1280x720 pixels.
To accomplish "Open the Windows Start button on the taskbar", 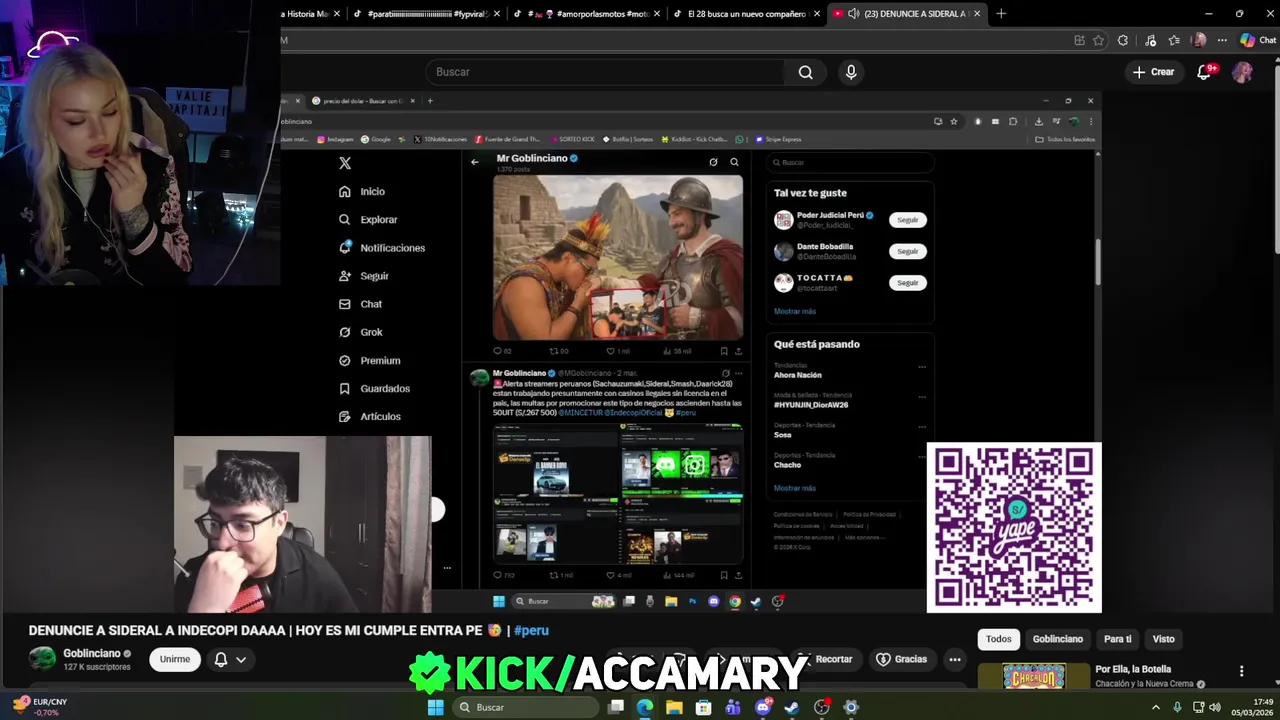I will [x=435, y=707].
